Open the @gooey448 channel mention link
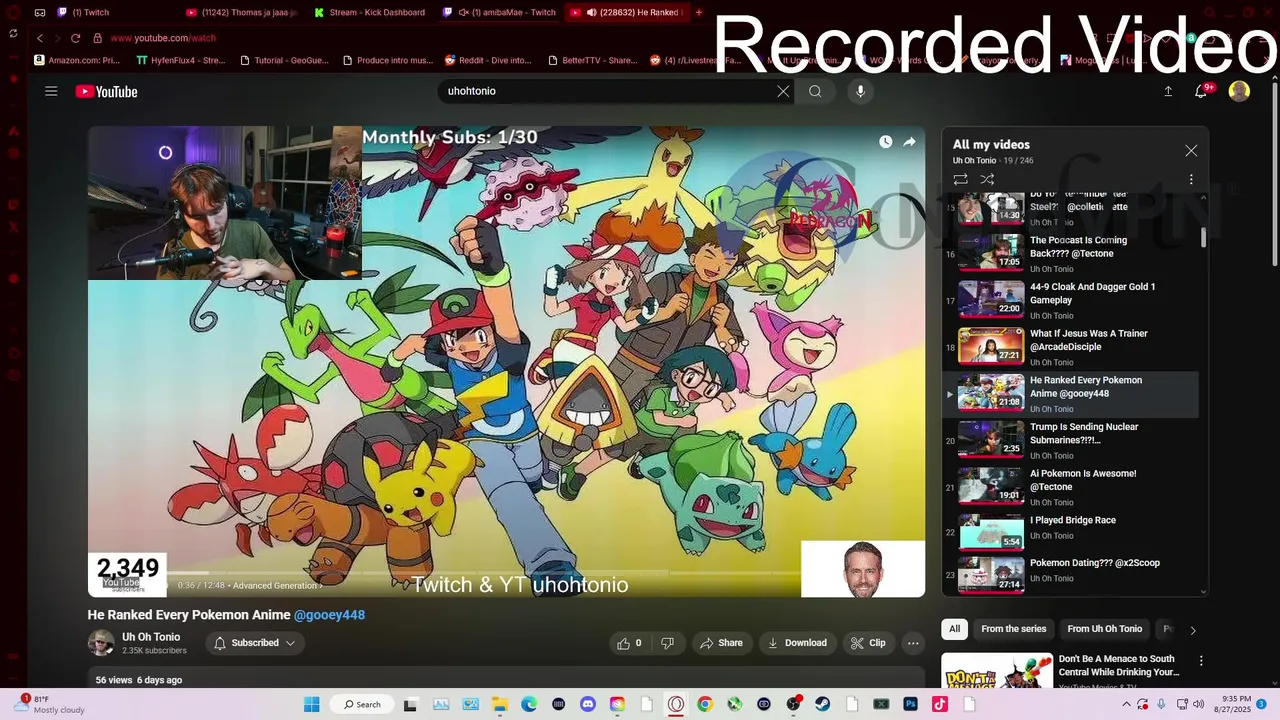This screenshot has width=1280, height=720. coord(329,615)
